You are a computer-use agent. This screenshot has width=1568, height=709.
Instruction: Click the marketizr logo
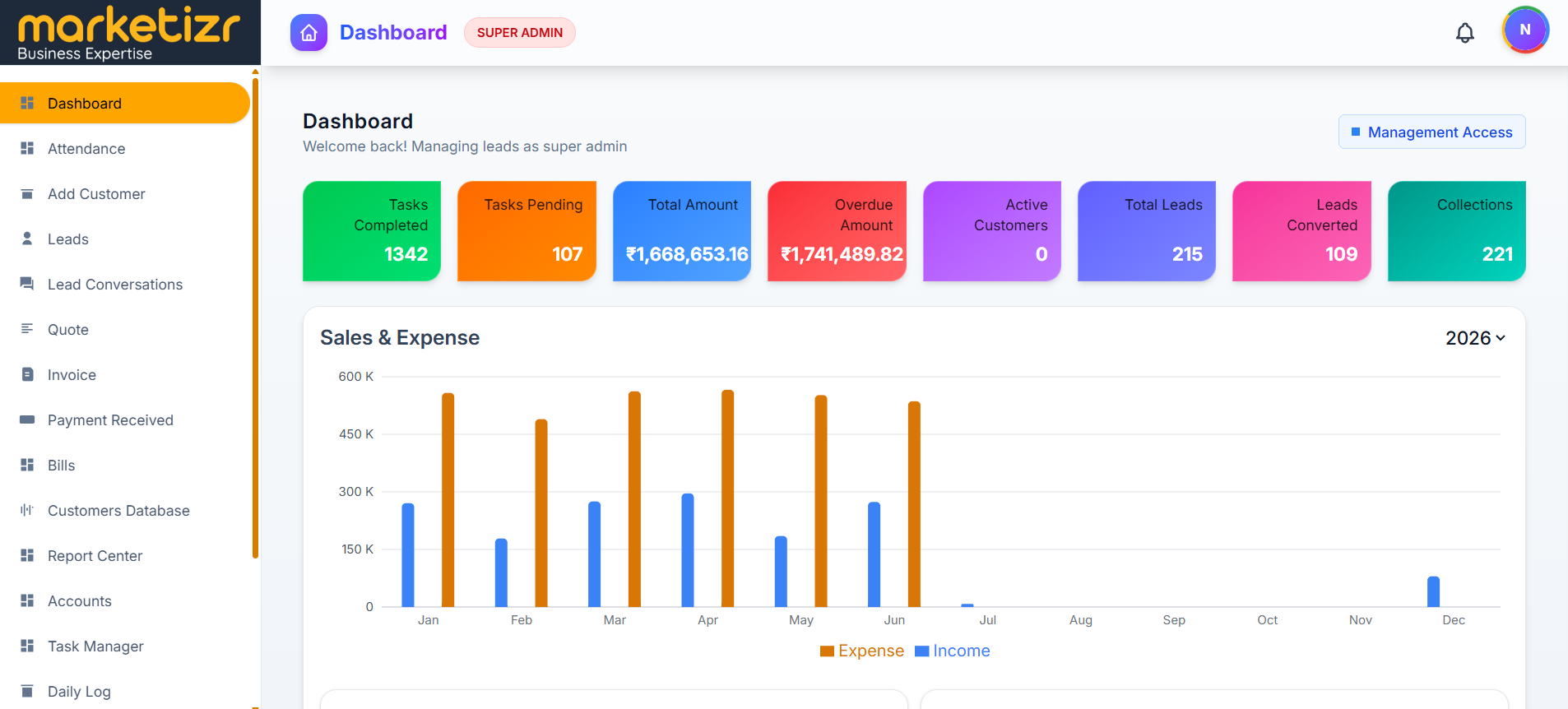click(128, 35)
